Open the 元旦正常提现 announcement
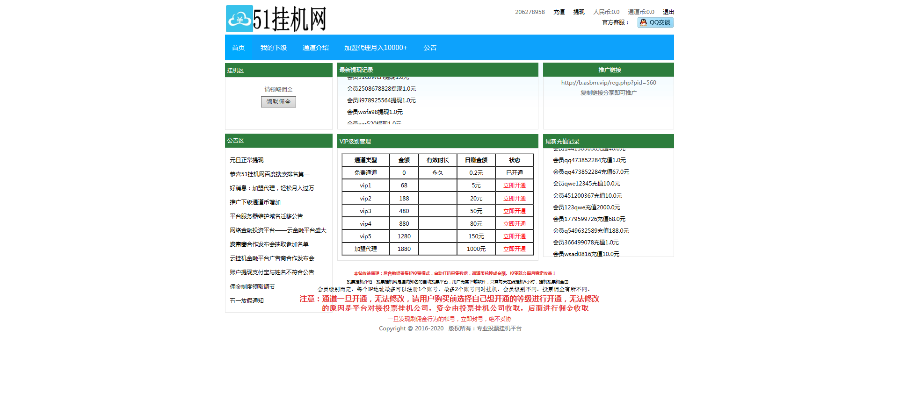This screenshot has width=900, height=414. click(246, 160)
